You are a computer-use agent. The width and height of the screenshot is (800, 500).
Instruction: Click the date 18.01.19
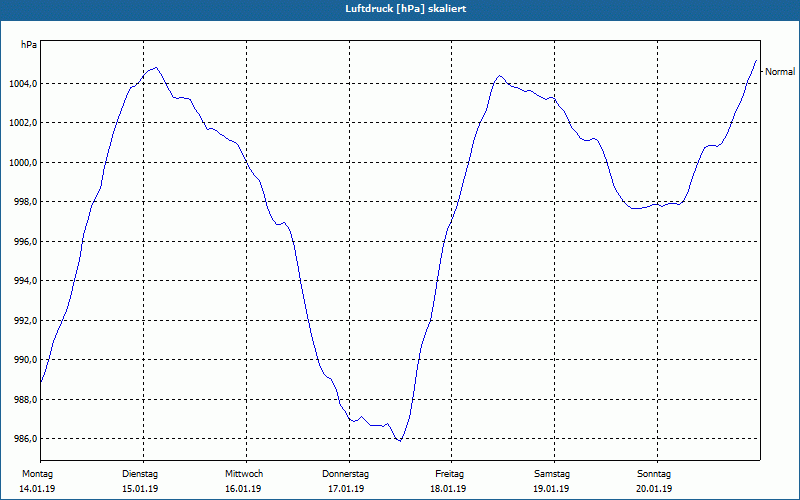(x=448, y=489)
